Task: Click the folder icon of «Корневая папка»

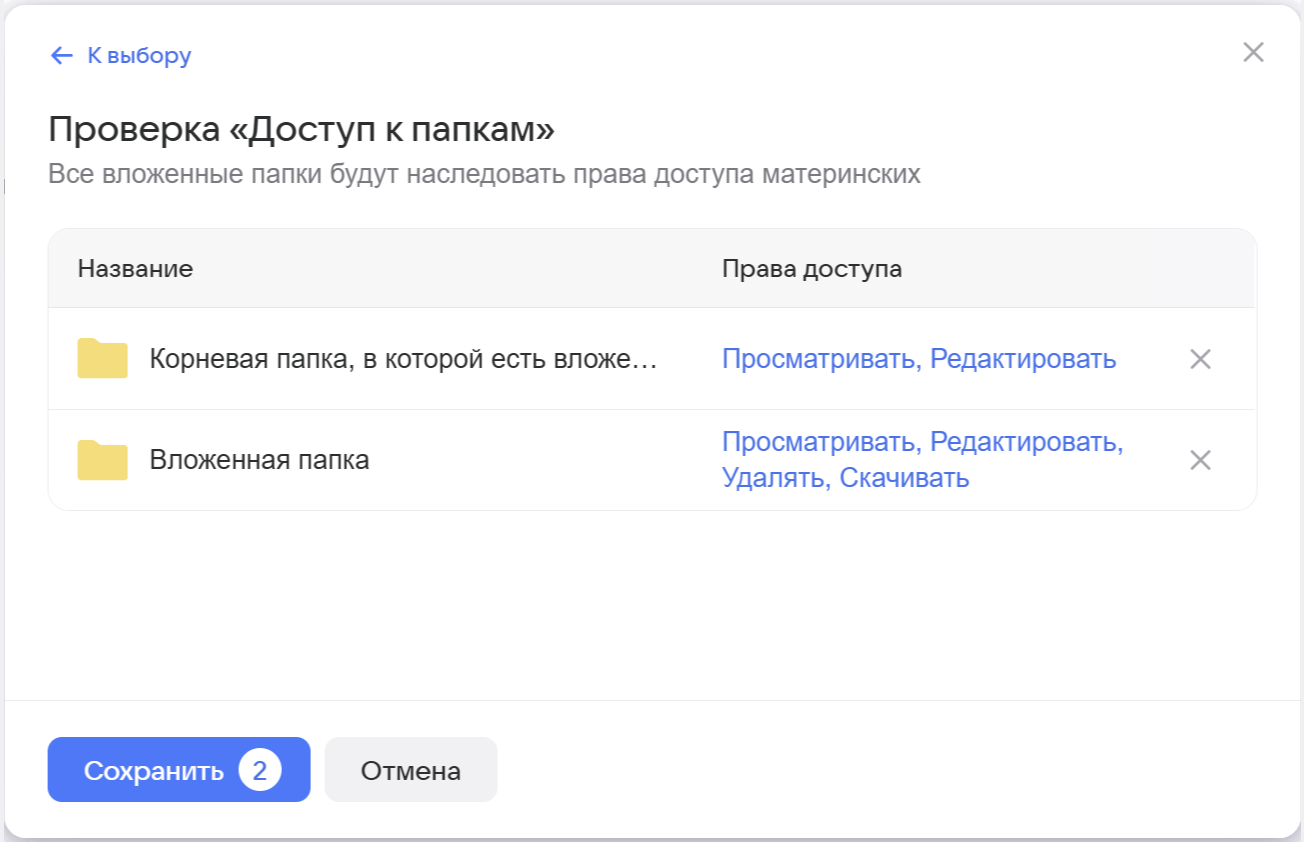Action: pyautogui.click(x=103, y=359)
